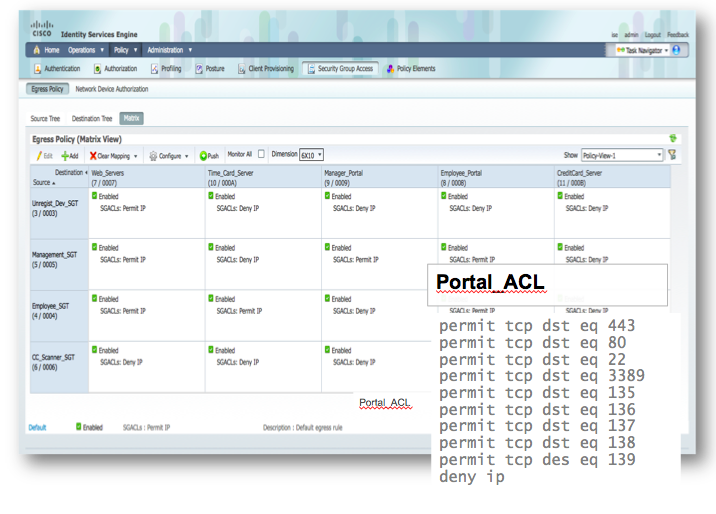
Task: Click the Add green plus icon
Action: 65,156
